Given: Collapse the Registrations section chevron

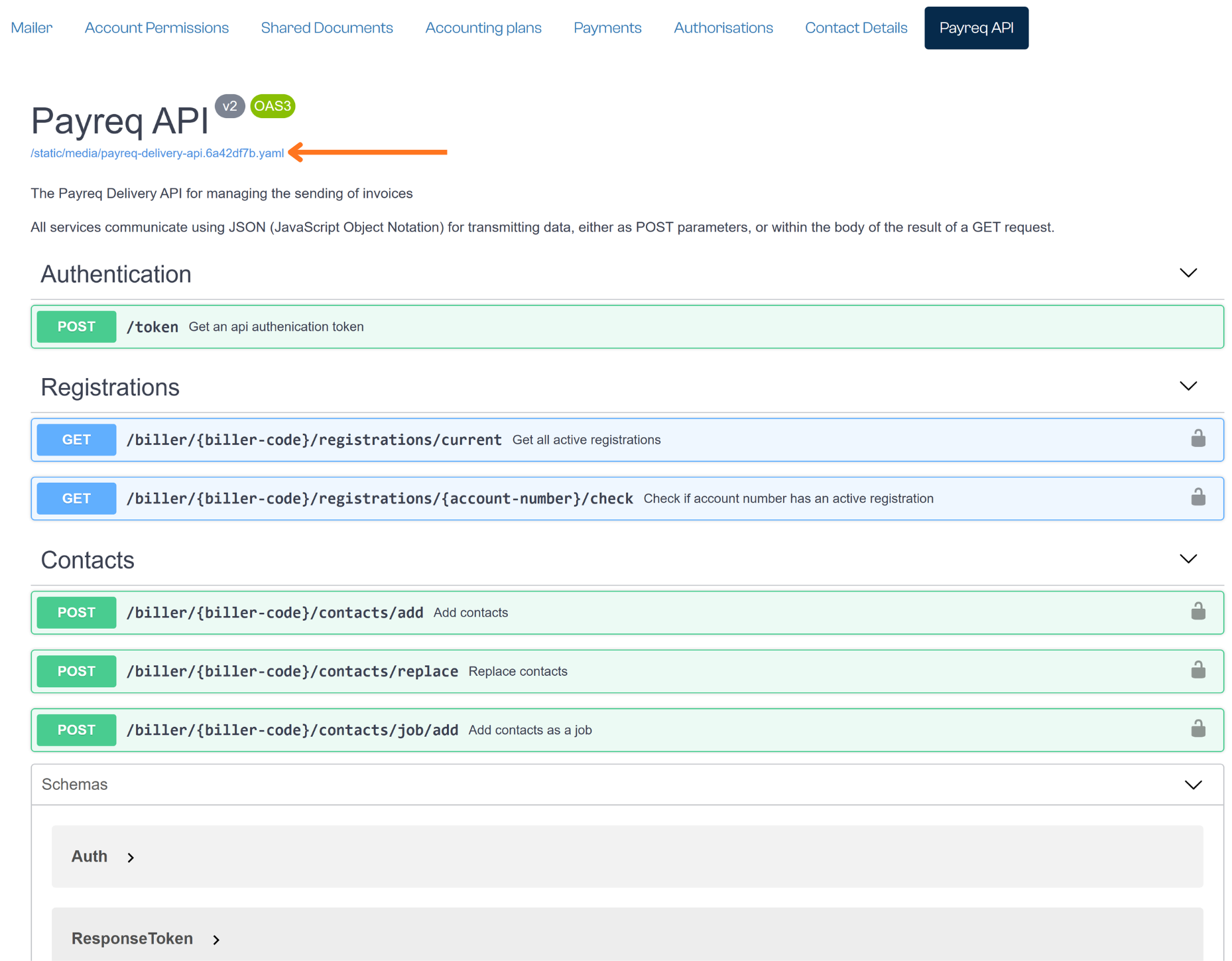Looking at the screenshot, I should click(x=1188, y=386).
